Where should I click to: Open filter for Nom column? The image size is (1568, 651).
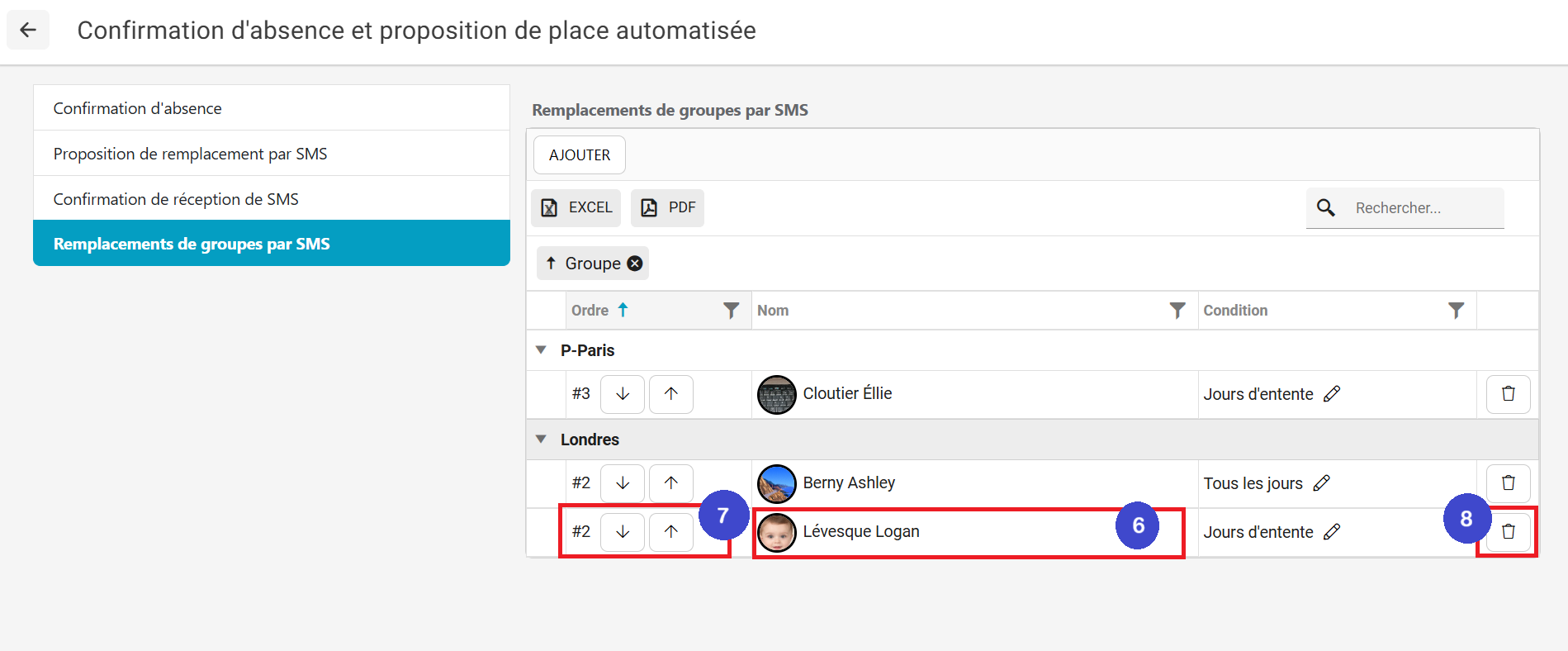point(1177,311)
